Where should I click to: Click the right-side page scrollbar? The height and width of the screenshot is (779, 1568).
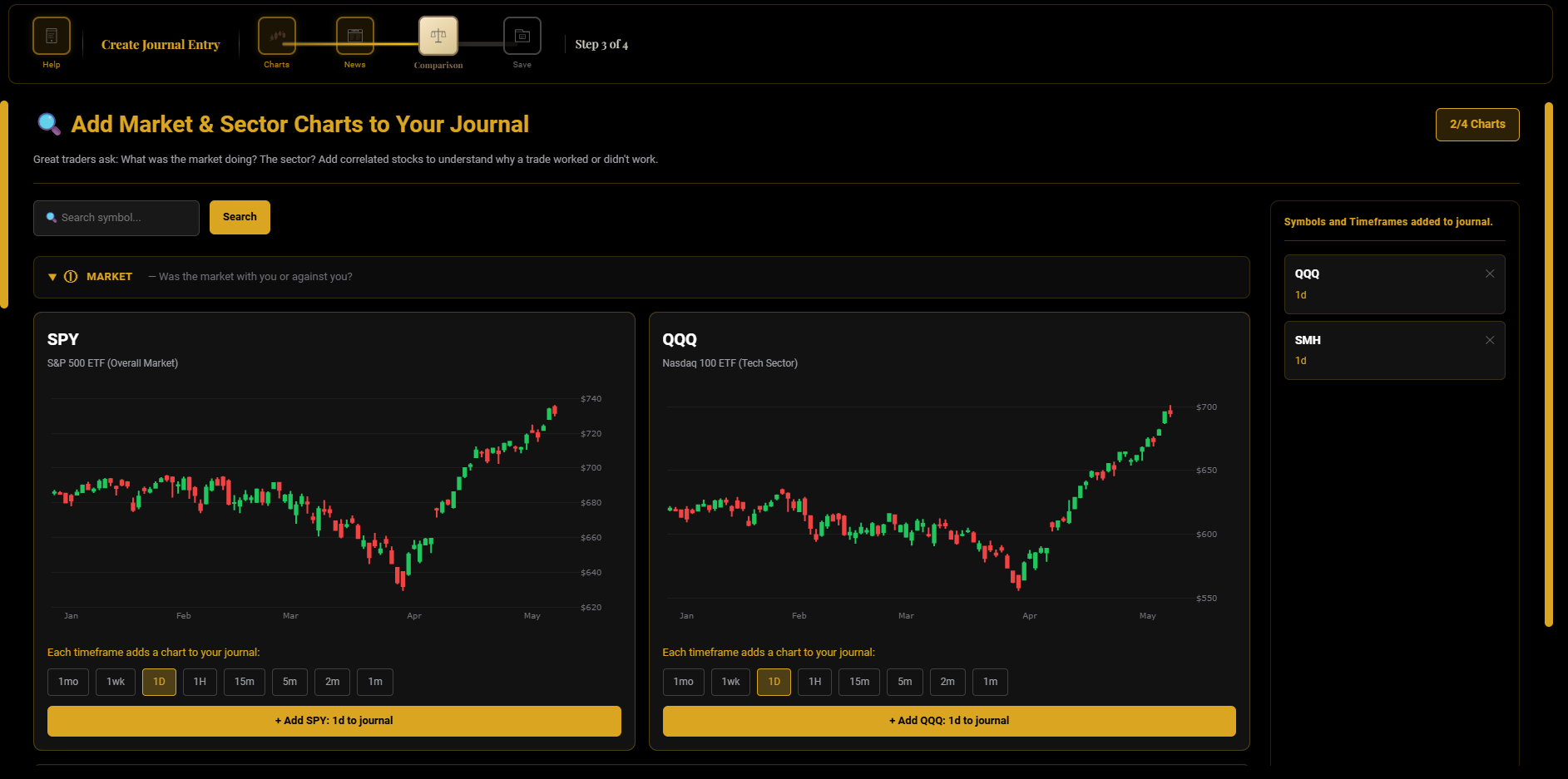point(1549,364)
